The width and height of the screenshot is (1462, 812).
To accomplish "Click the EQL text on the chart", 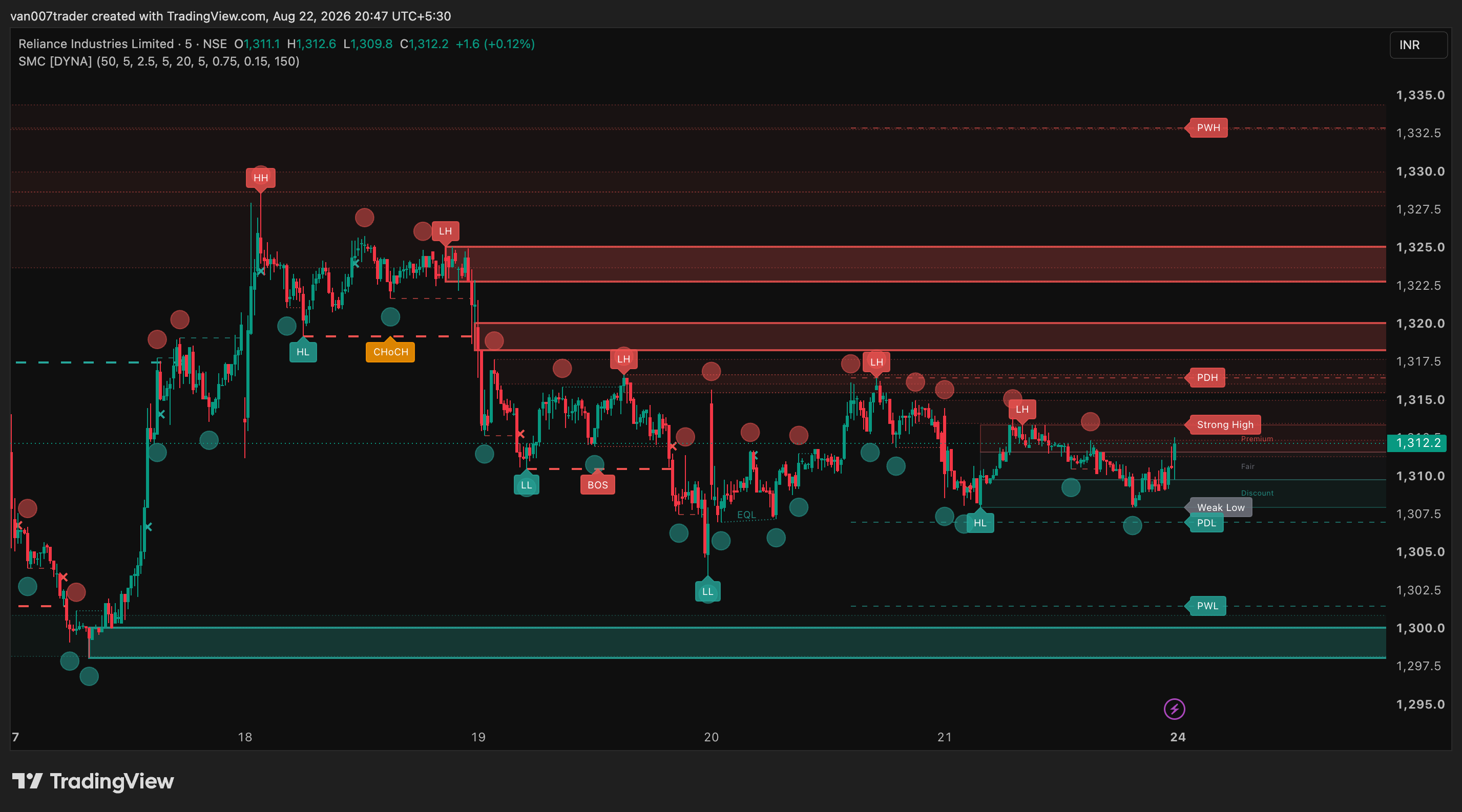I will 746,515.
